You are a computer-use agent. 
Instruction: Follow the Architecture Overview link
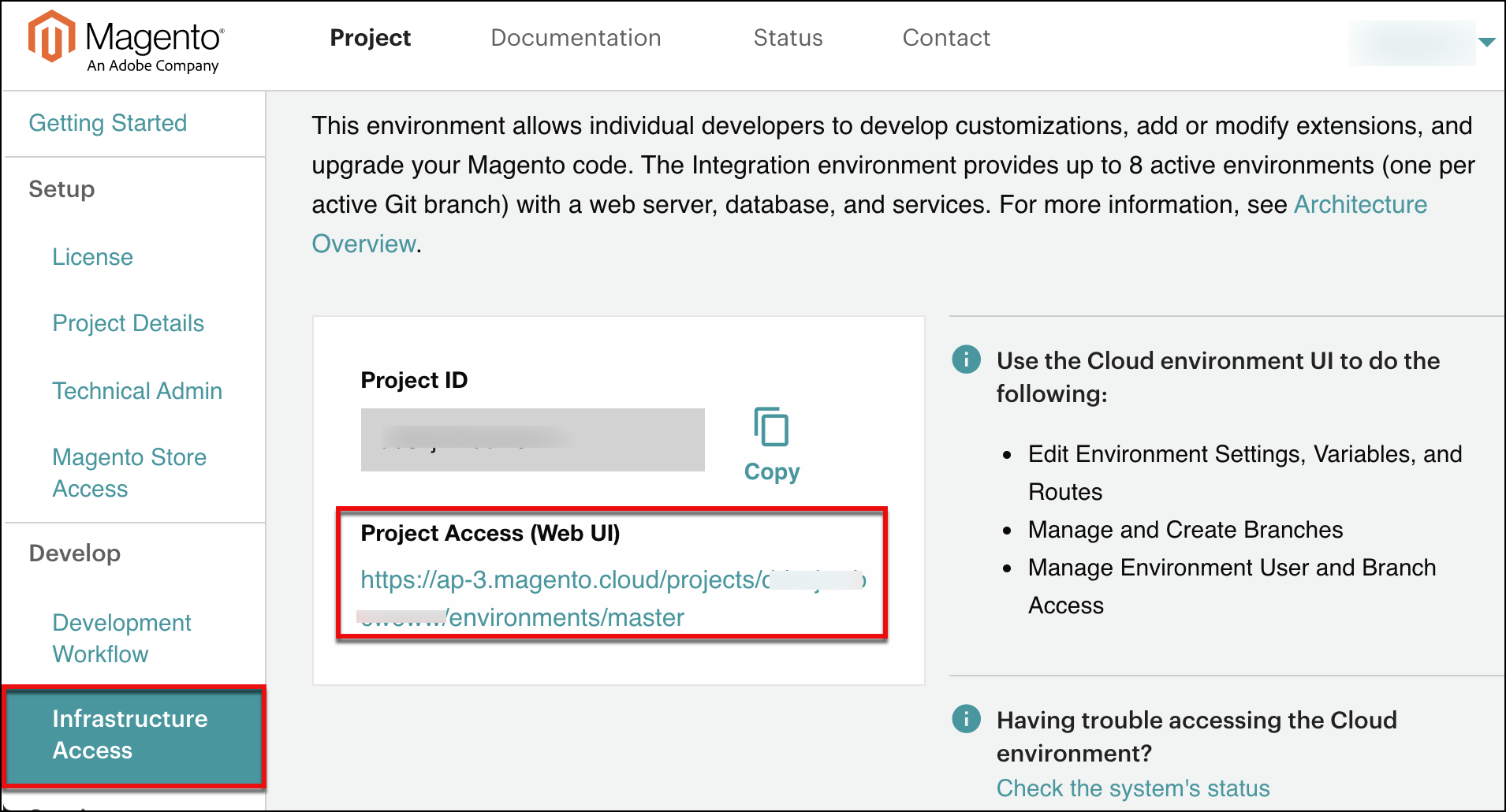click(x=870, y=224)
